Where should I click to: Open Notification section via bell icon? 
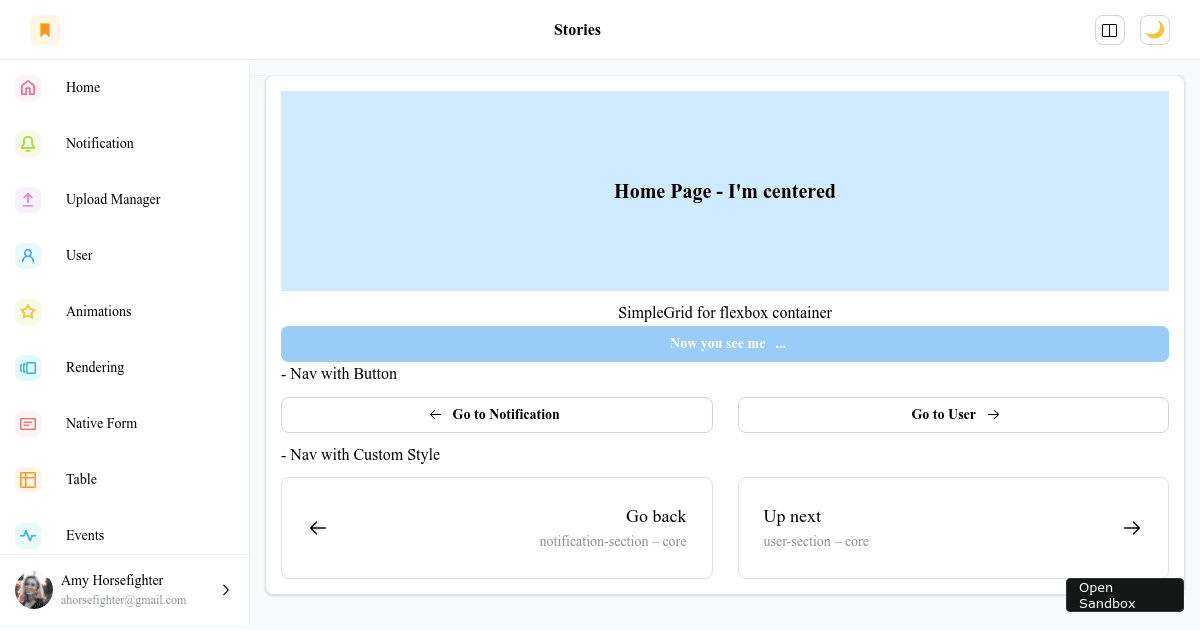[x=28, y=143]
